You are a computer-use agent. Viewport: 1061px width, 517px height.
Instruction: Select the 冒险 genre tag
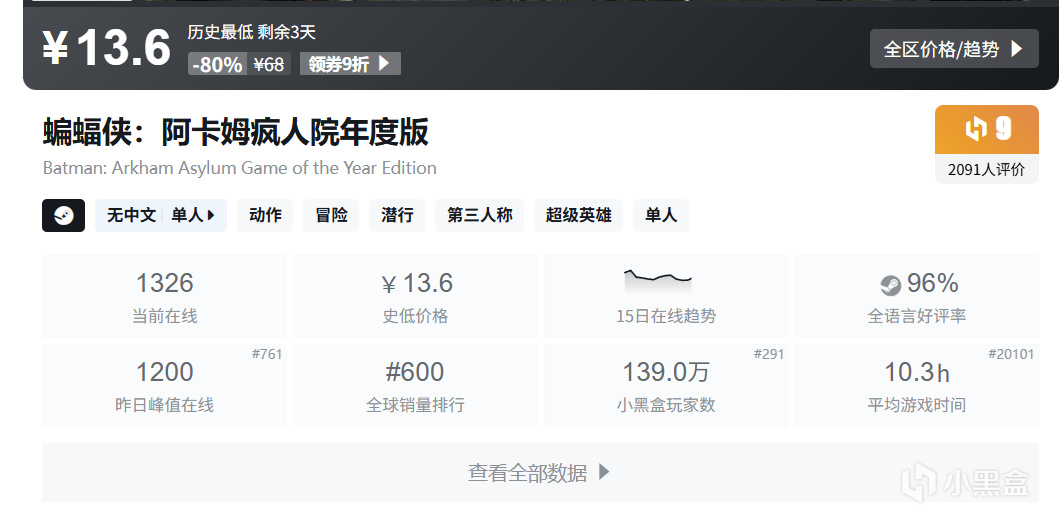331,215
